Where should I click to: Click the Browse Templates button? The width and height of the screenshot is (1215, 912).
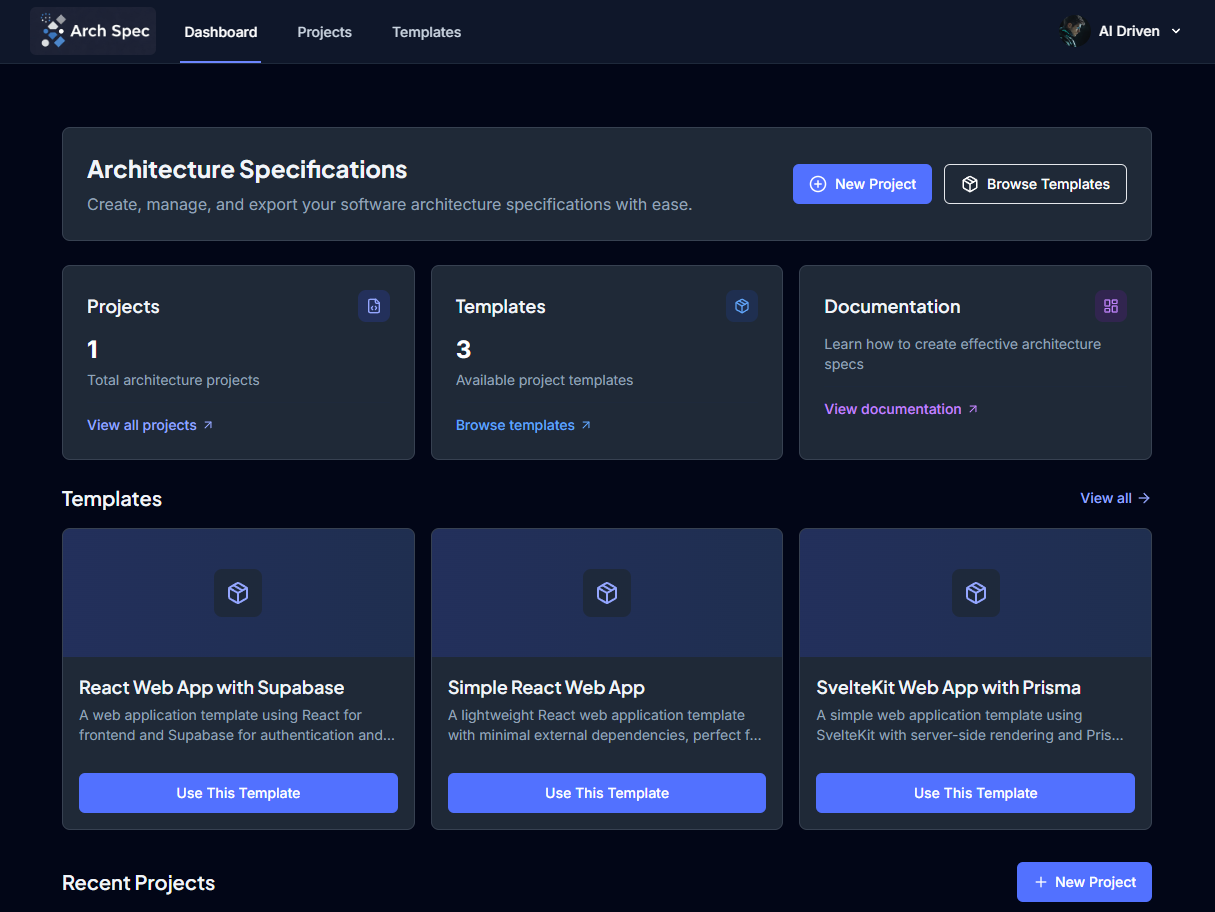click(x=1035, y=184)
